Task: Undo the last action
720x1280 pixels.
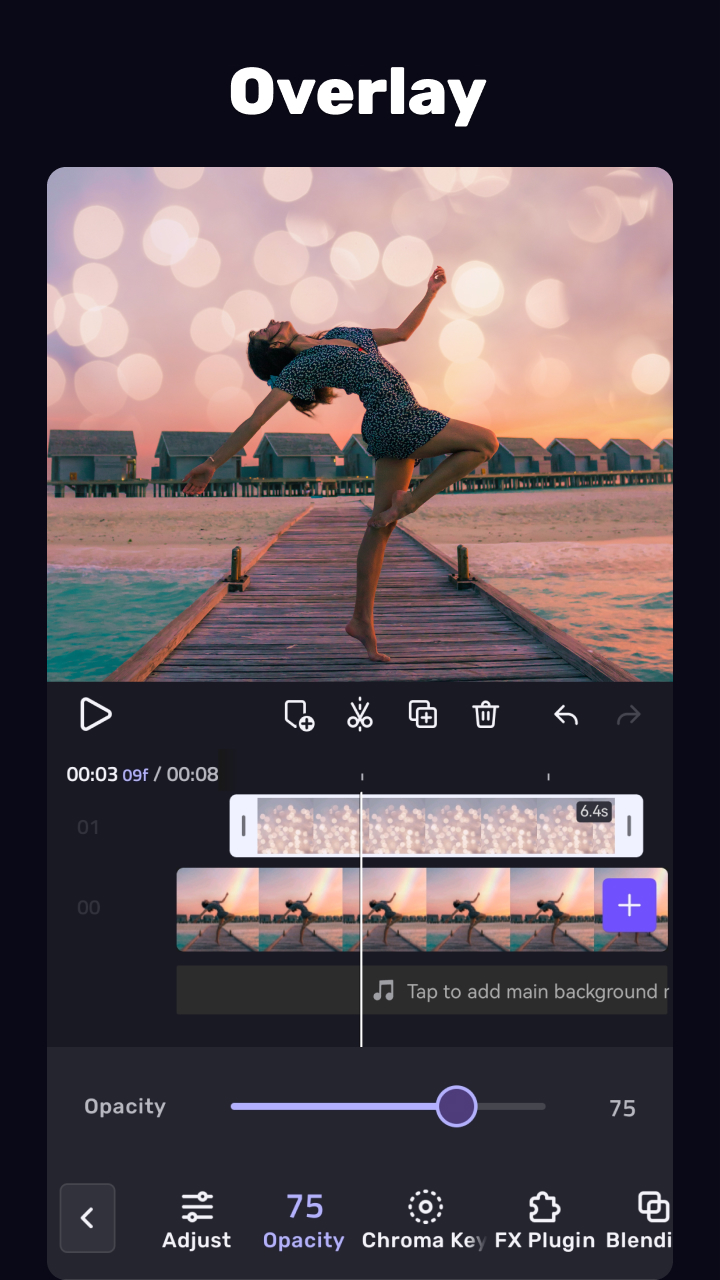Action: [x=566, y=715]
